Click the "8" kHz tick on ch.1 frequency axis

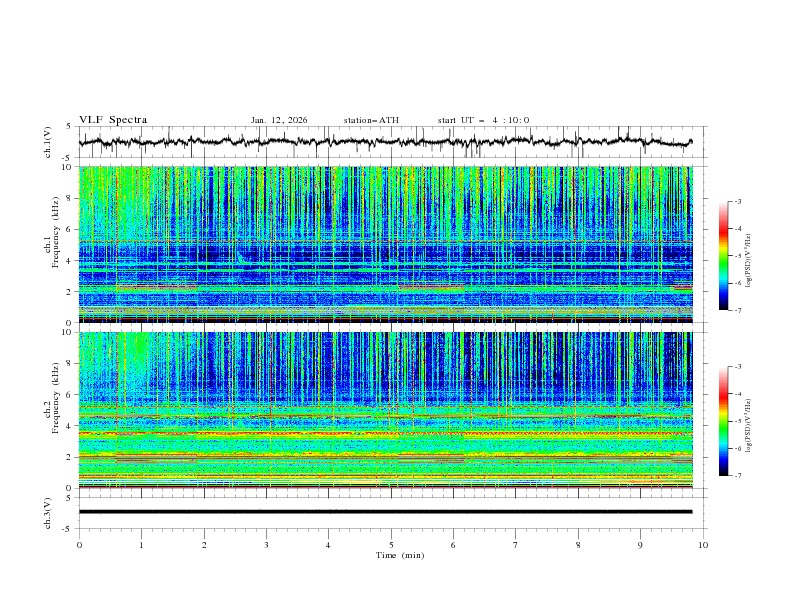tap(70, 198)
